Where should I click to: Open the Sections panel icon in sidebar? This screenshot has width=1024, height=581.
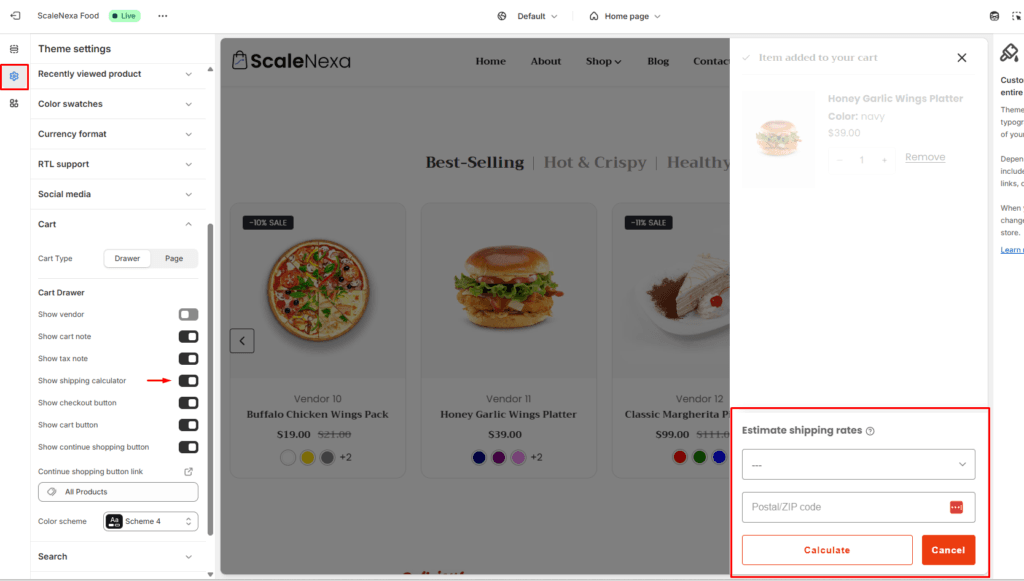pos(14,49)
